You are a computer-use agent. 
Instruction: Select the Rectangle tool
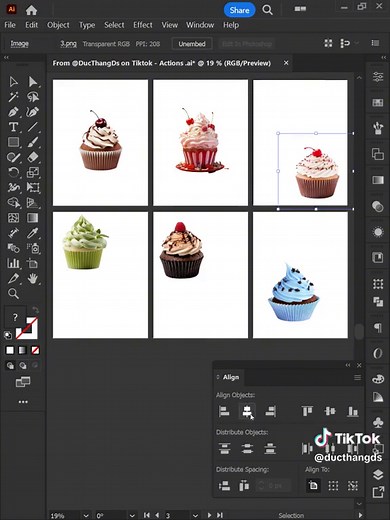pyautogui.click(x=13, y=142)
